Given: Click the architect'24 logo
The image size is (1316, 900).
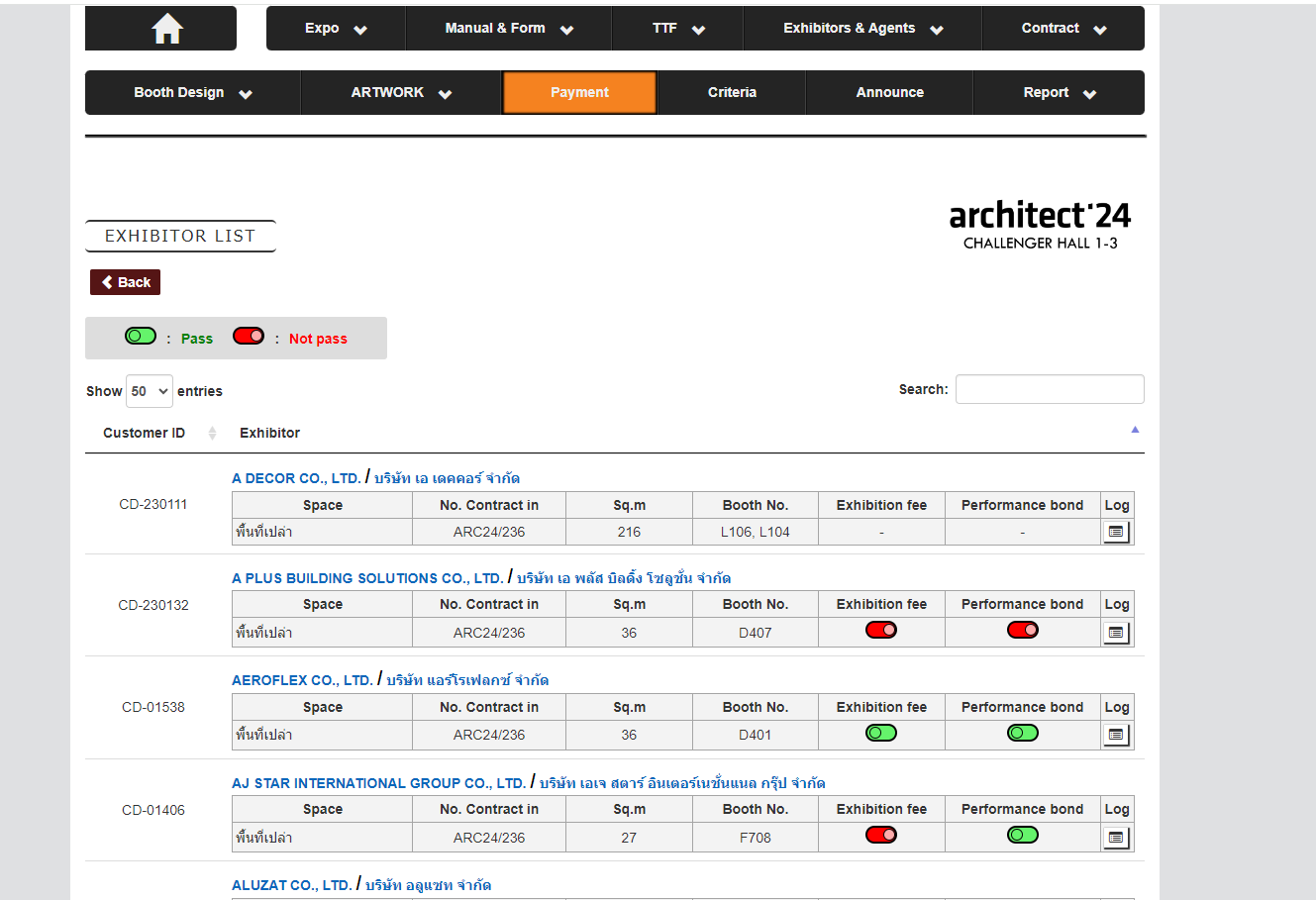Looking at the screenshot, I should [1040, 225].
